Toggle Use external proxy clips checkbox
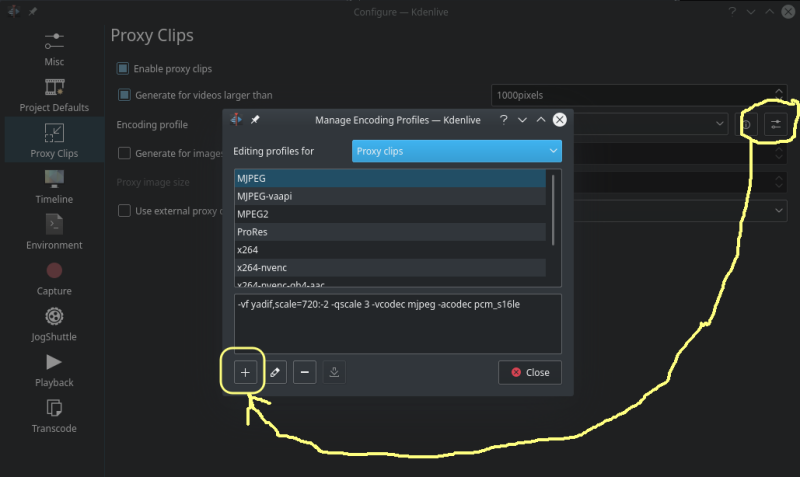 [124, 211]
